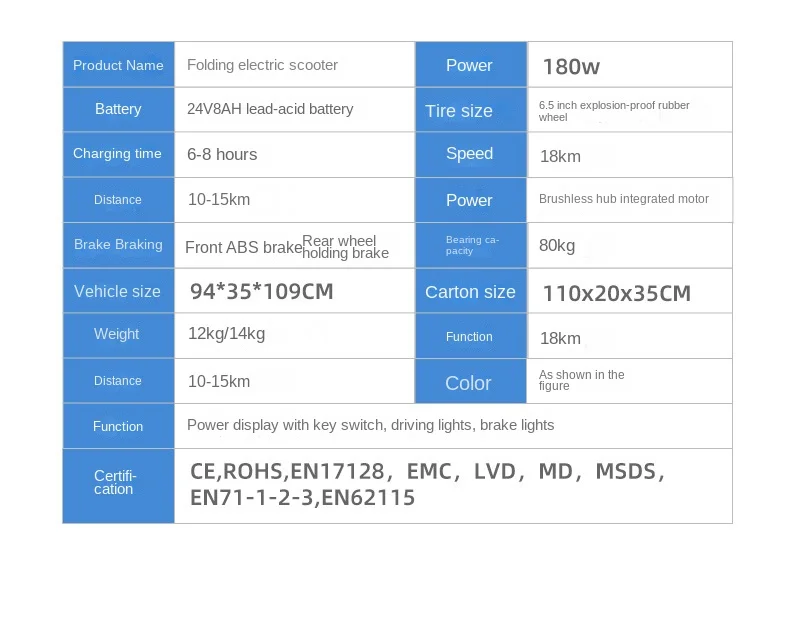Click the "Weight" label cell
The image size is (800, 637).
118,335
